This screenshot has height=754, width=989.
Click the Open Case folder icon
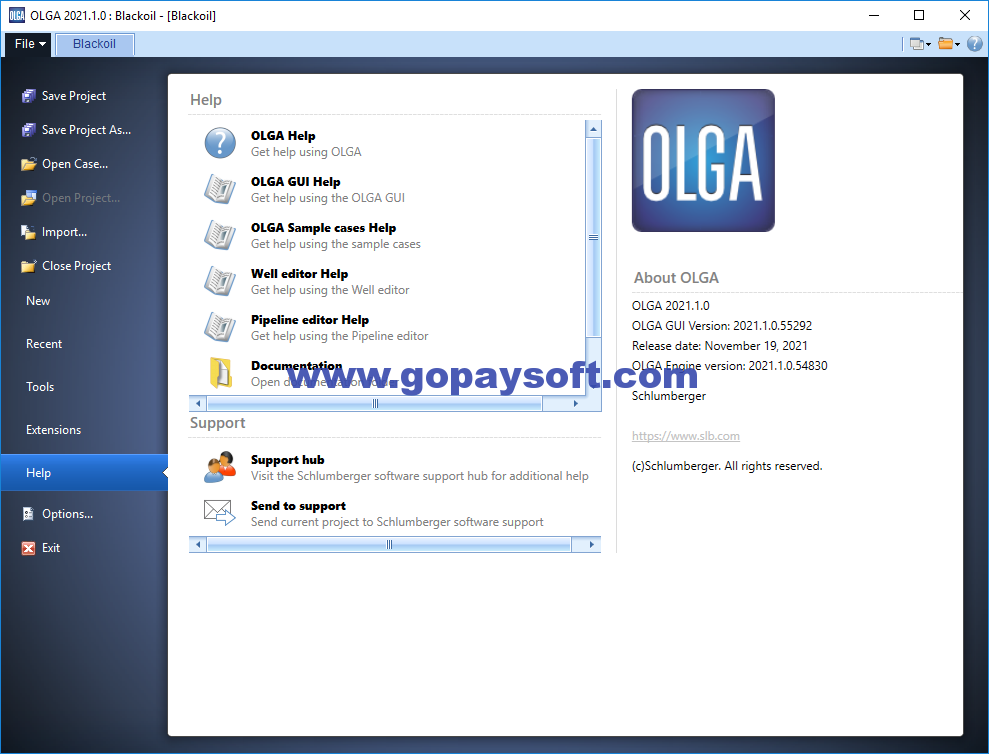(x=28, y=164)
